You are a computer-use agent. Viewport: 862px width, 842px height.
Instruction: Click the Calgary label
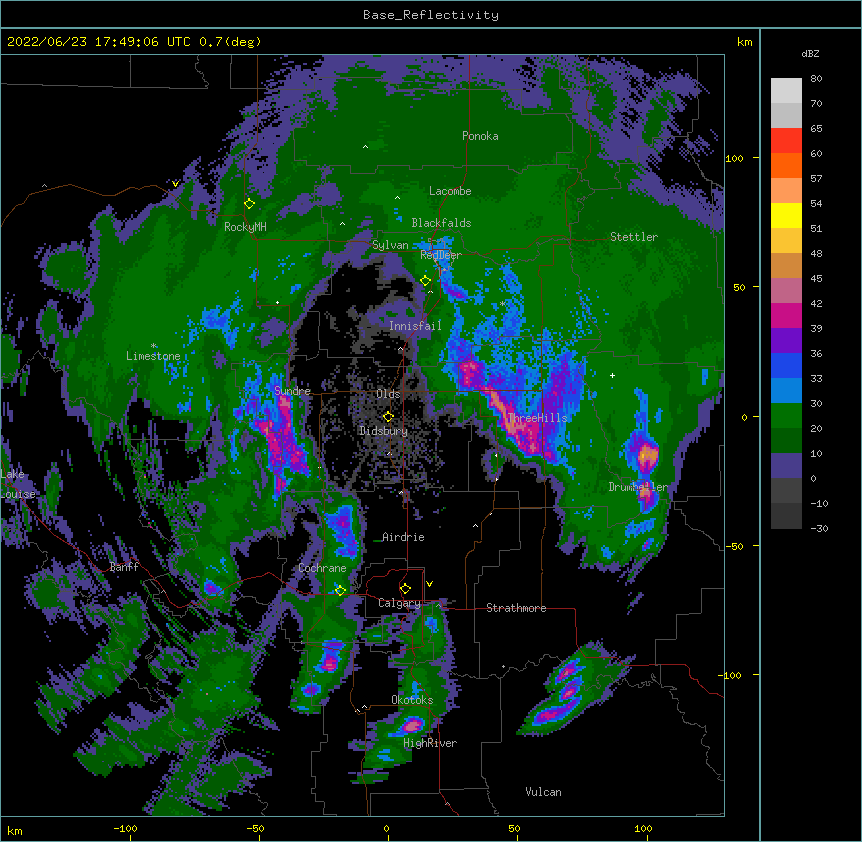point(399,603)
